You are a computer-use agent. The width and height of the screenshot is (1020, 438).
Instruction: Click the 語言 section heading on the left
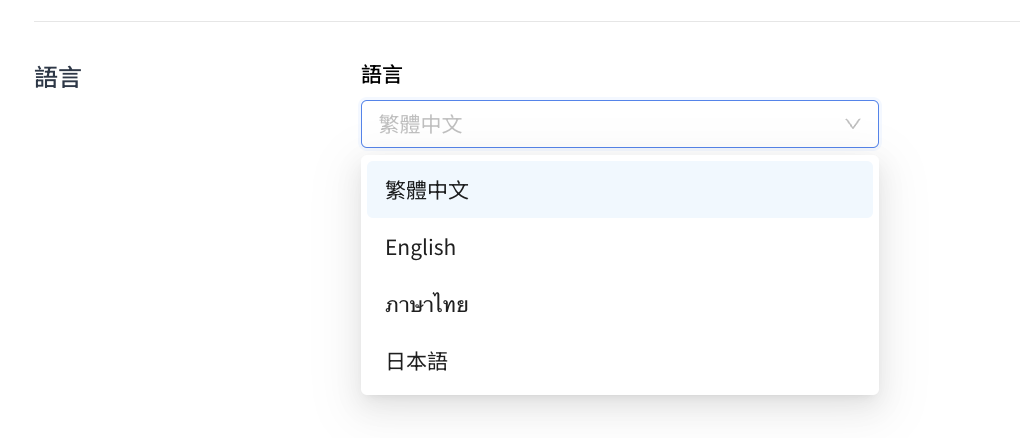(57, 77)
